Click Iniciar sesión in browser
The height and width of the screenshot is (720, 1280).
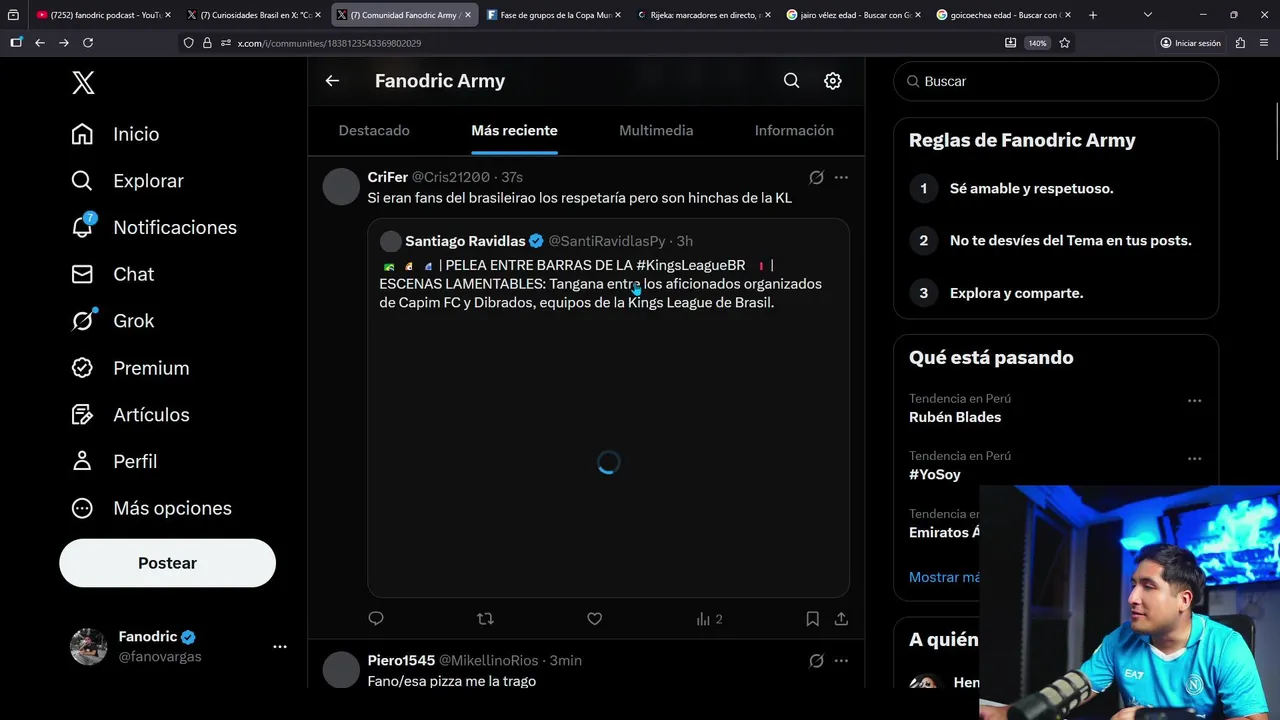coord(1190,43)
